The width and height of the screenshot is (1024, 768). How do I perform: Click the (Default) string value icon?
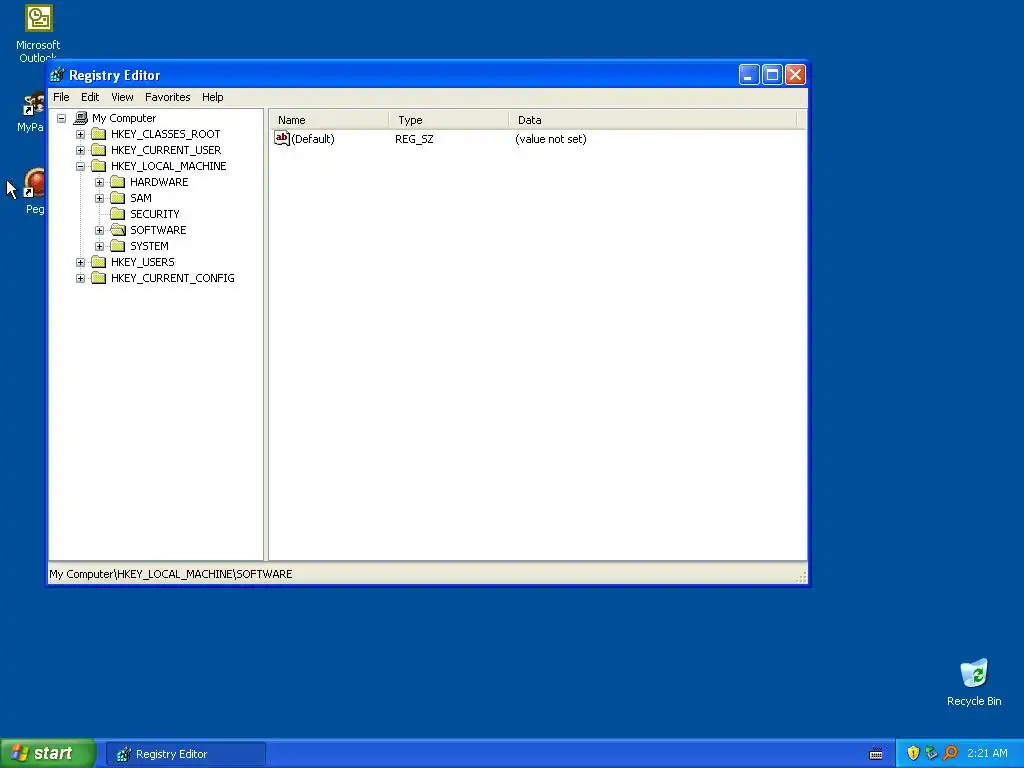tap(281, 138)
